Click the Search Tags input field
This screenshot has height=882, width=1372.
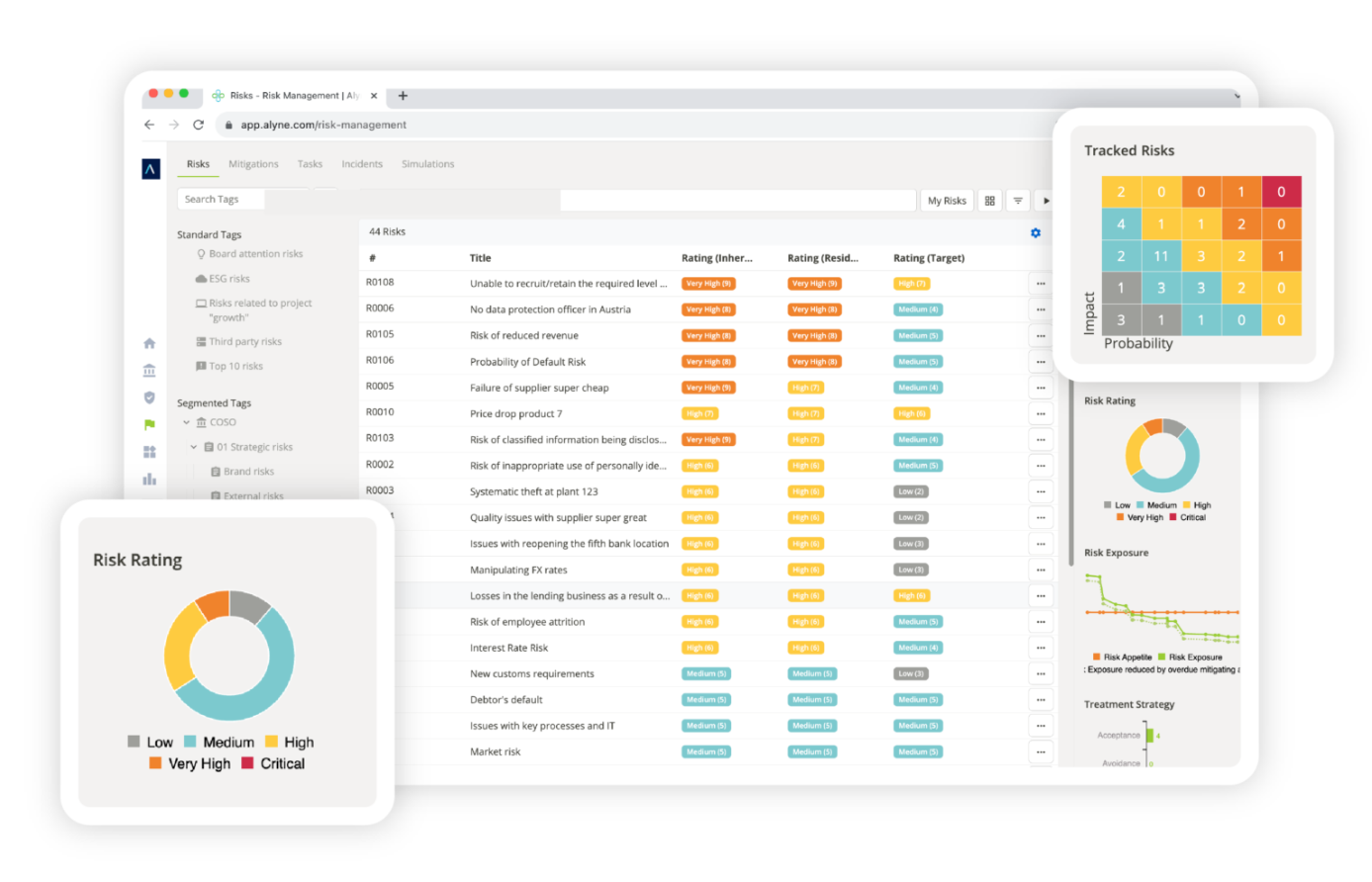(221, 200)
